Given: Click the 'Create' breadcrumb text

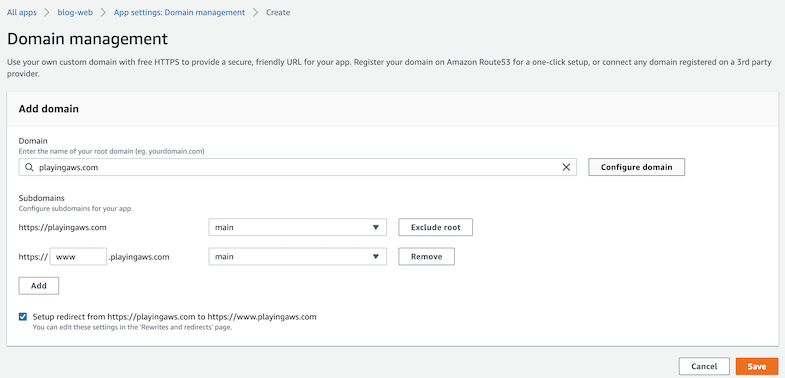Looking at the screenshot, I should [x=278, y=13].
